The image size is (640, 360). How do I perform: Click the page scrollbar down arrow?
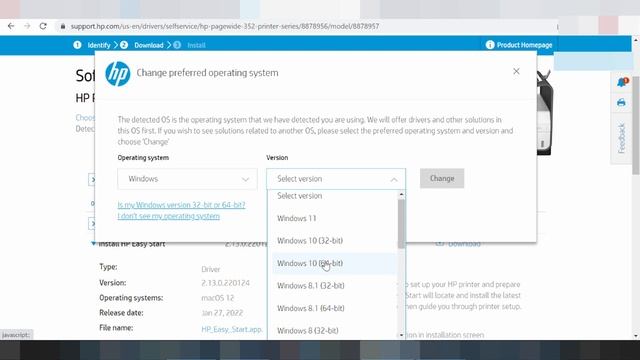[636, 336]
